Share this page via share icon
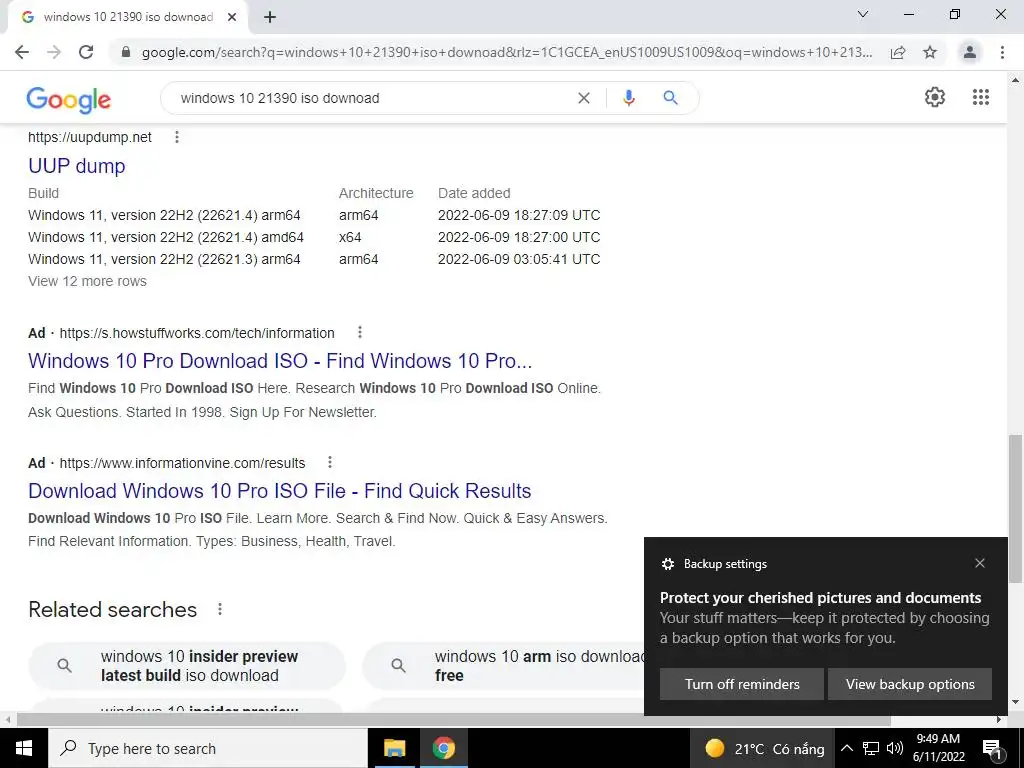This screenshot has width=1024, height=768. pos(898,52)
